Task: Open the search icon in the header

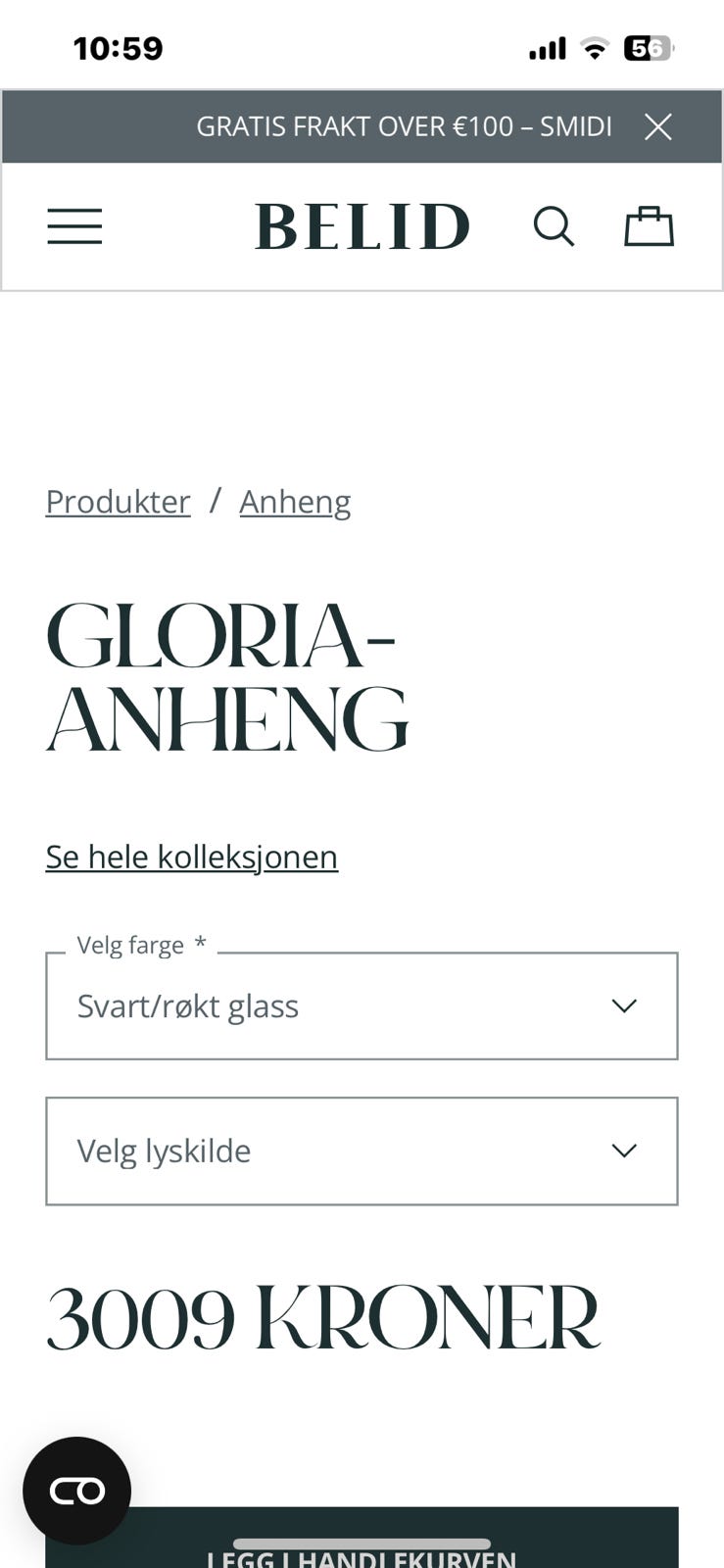Action: (555, 225)
